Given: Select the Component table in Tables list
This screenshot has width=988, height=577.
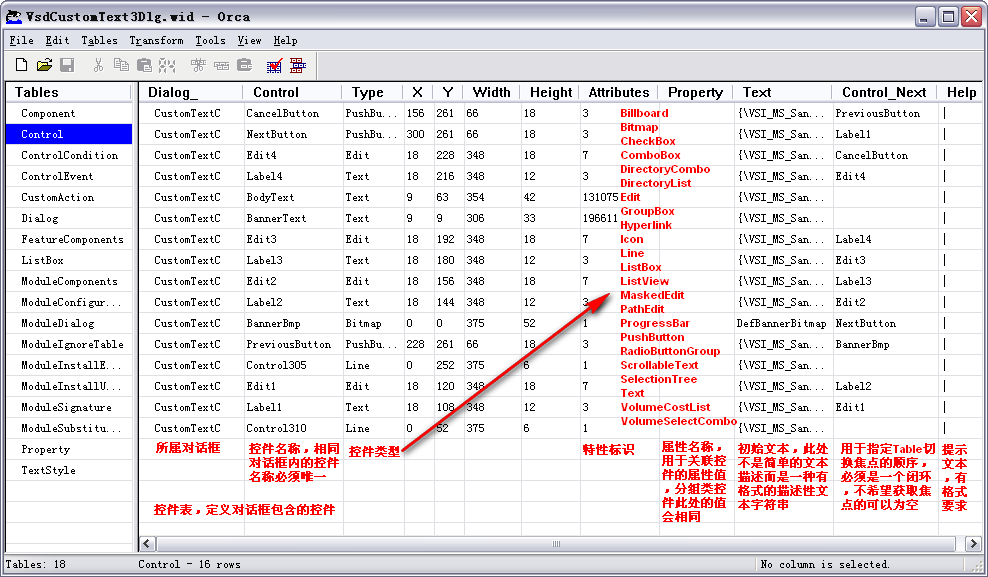Looking at the screenshot, I should pos(48,113).
